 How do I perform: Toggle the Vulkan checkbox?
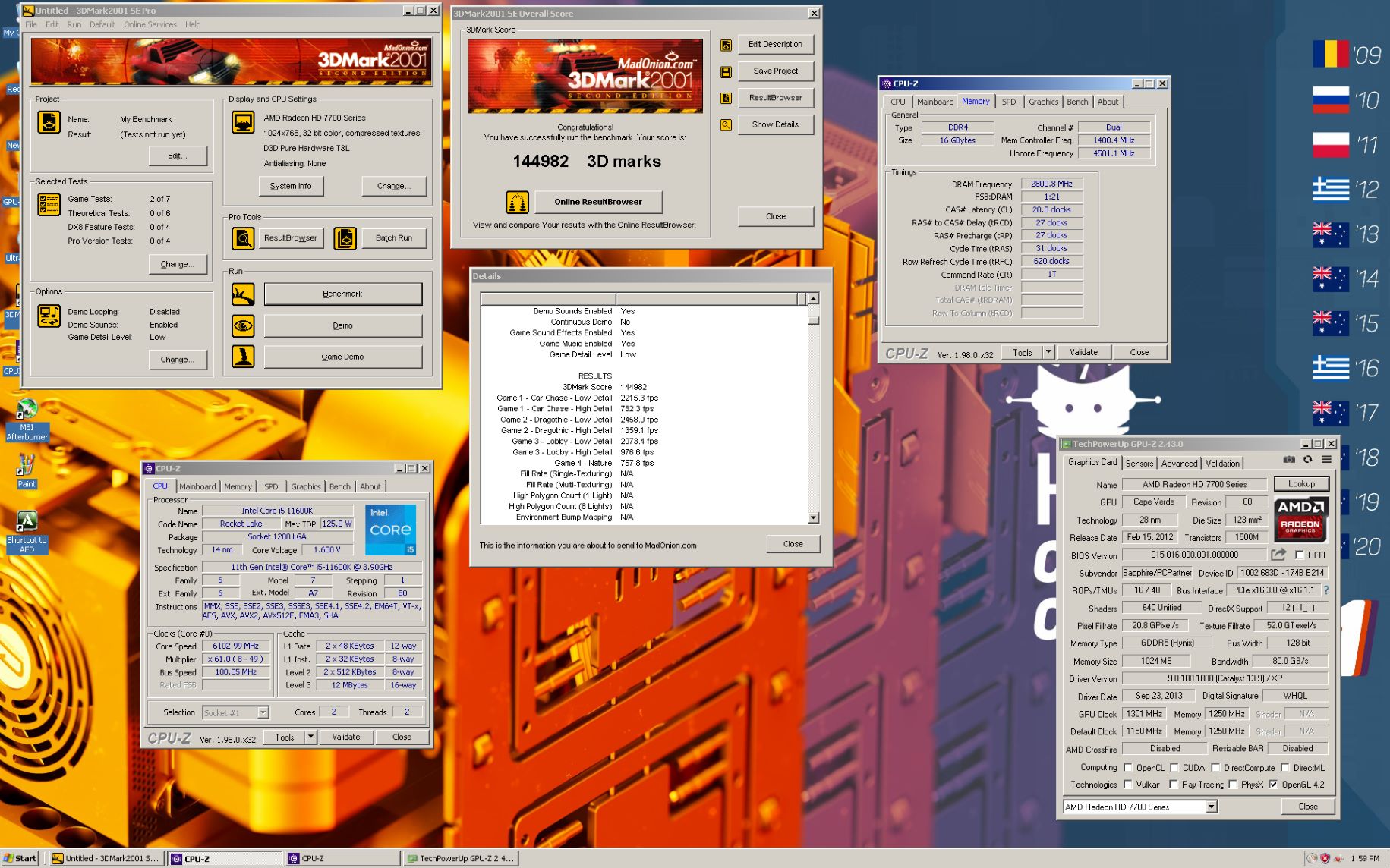[x=1128, y=785]
